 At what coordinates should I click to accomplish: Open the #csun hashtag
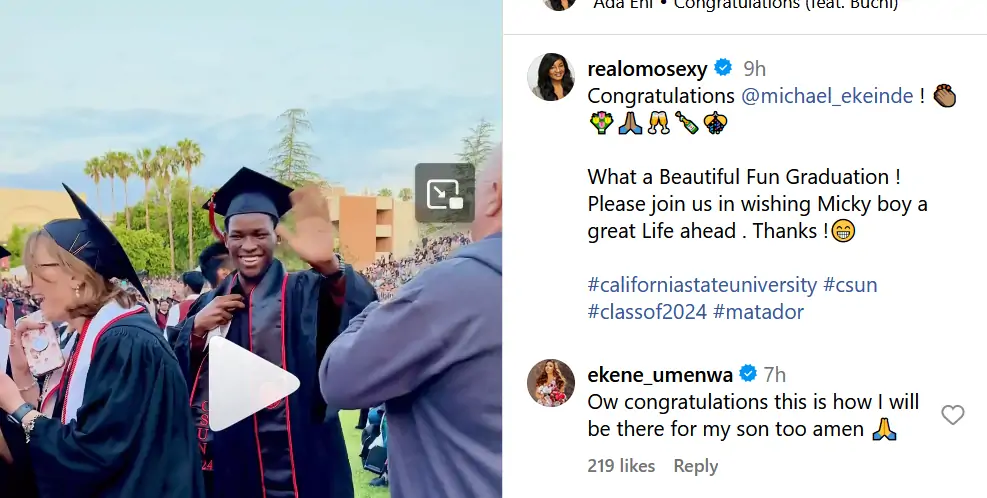pos(850,285)
